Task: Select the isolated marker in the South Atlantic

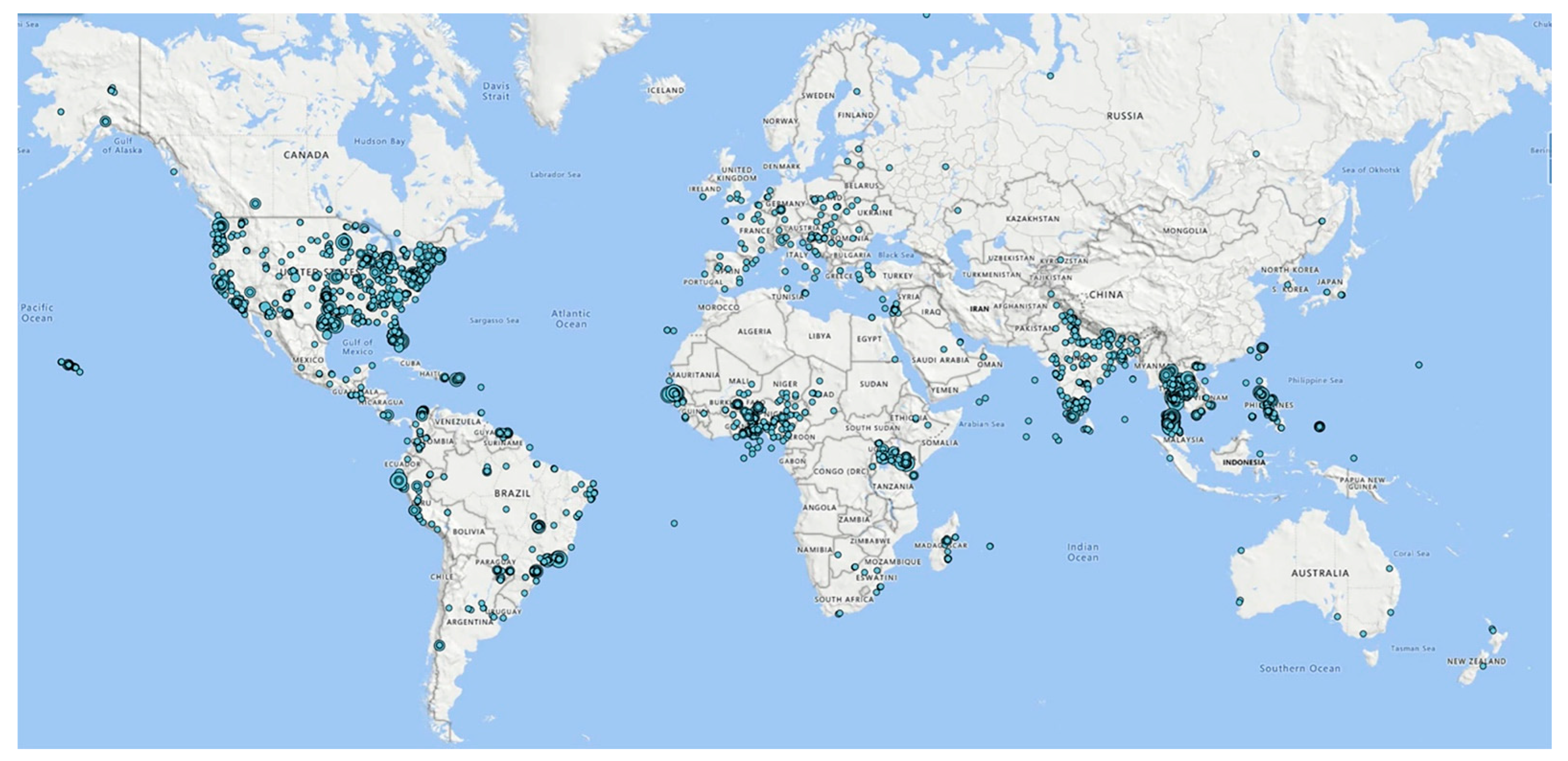Action: click(x=674, y=524)
